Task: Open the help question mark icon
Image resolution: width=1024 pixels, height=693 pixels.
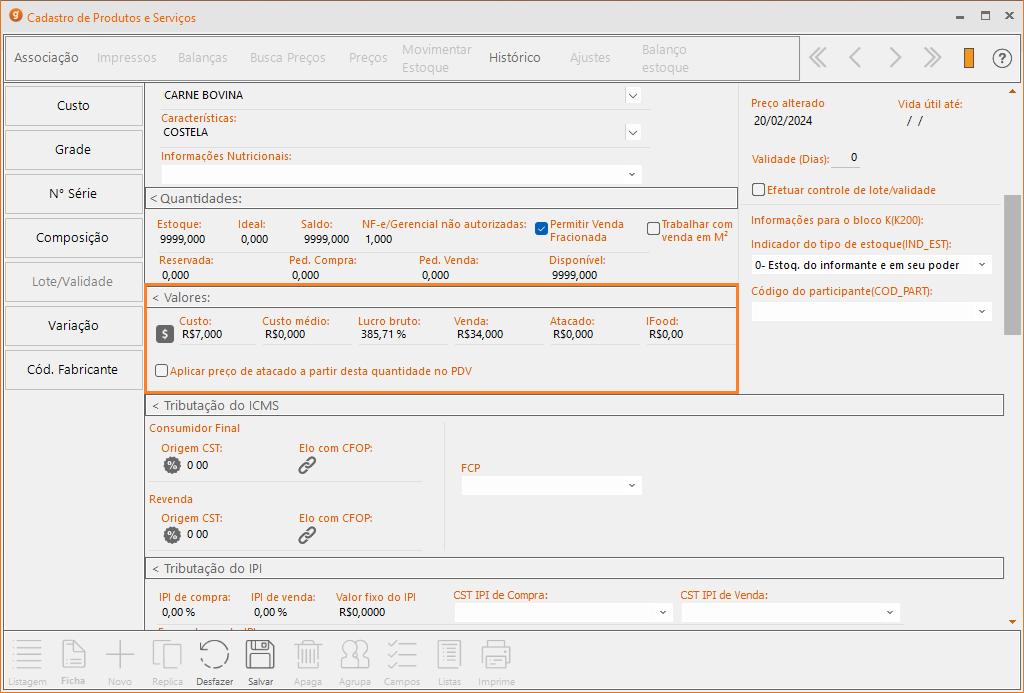Action: tap(1002, 58)
